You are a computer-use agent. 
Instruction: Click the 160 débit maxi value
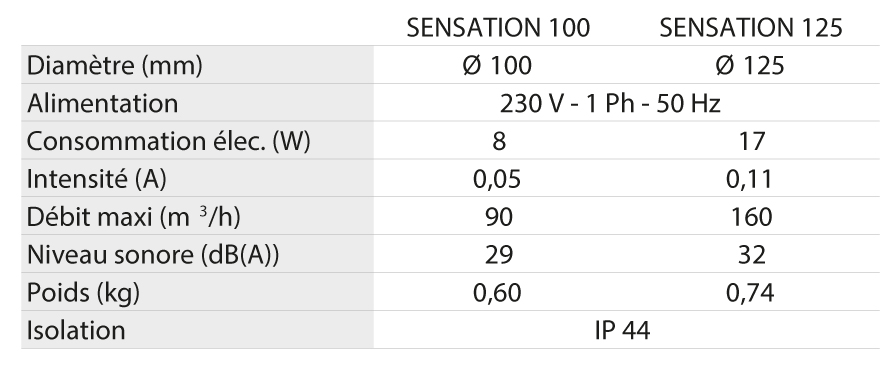[x=751, y=217]
